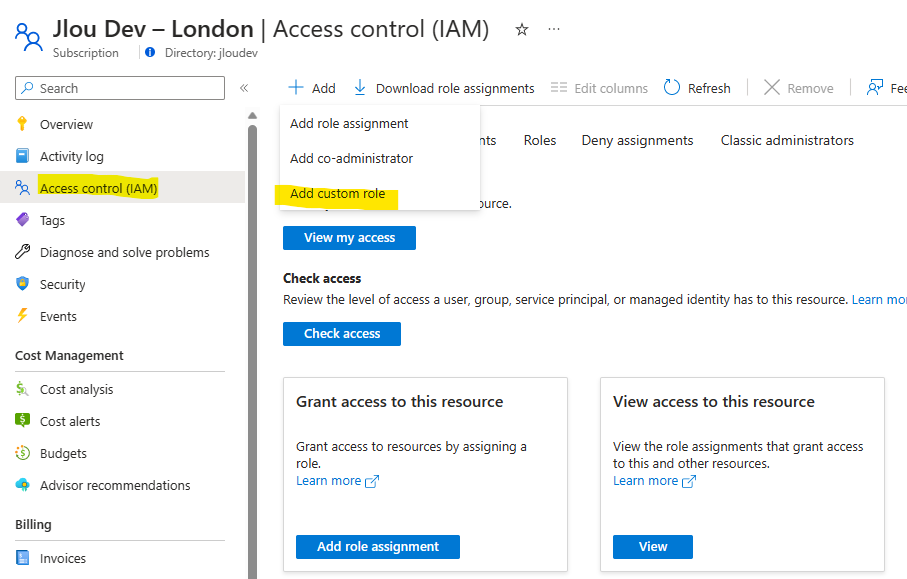Click external link icon in View access card
This screenshot has height=579, width=907.
[689, 481]
